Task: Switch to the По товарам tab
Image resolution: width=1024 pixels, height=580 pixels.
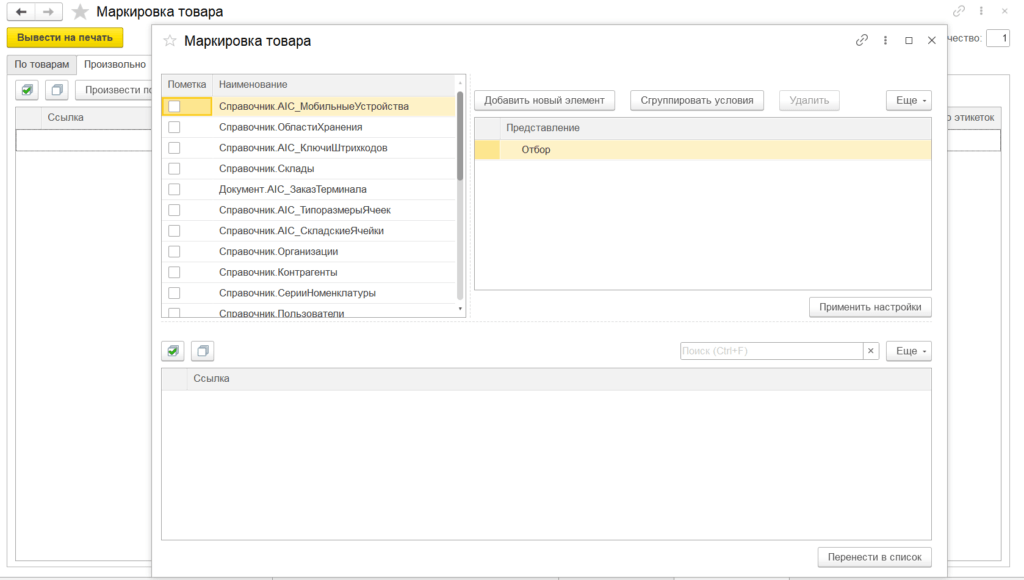Action: [x=42, y=64]
